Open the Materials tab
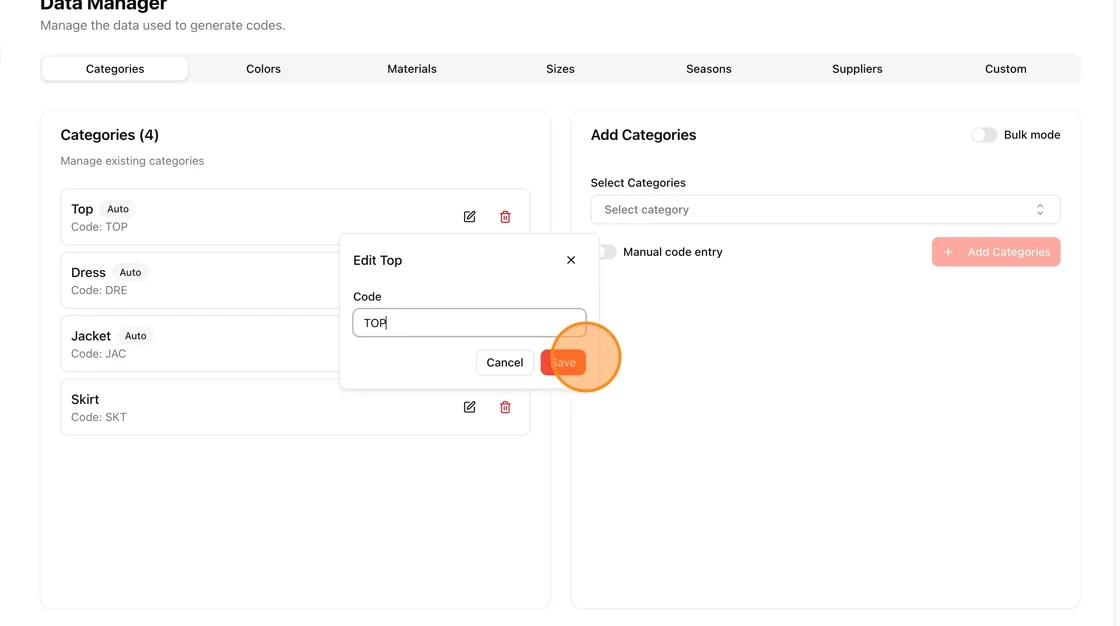Screen dimensions: 1120x626 point(411,69)
